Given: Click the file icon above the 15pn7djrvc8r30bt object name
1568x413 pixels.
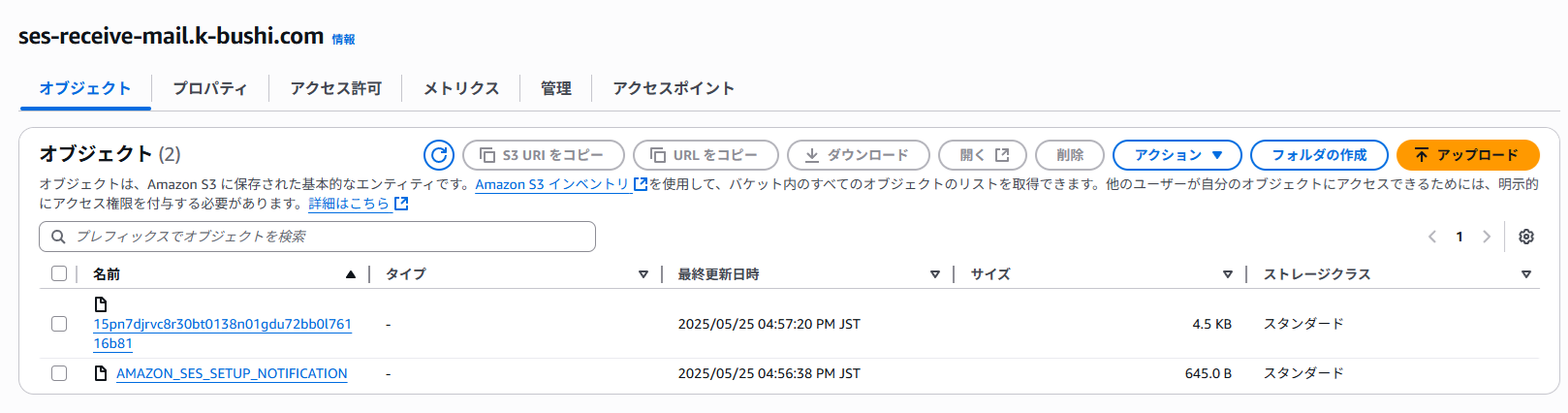Looking at the screenshot, I should (x=101, y=304).
